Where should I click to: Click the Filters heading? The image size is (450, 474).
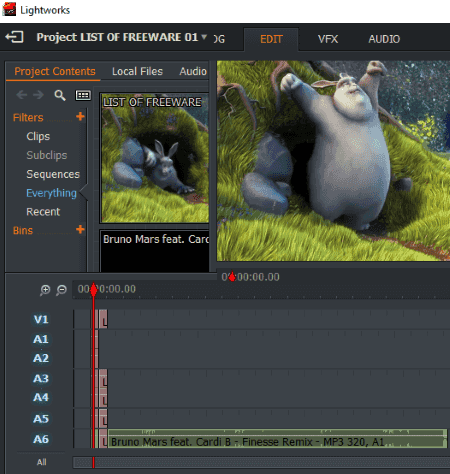point(28,118)
